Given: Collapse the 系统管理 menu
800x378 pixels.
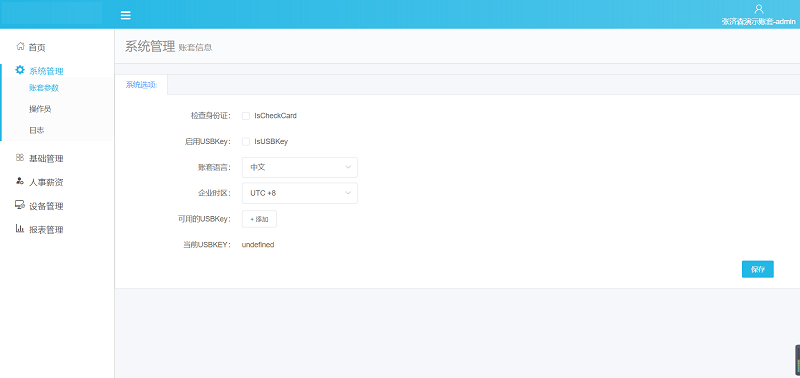Looking at the screenshot, I should [46, 71].
